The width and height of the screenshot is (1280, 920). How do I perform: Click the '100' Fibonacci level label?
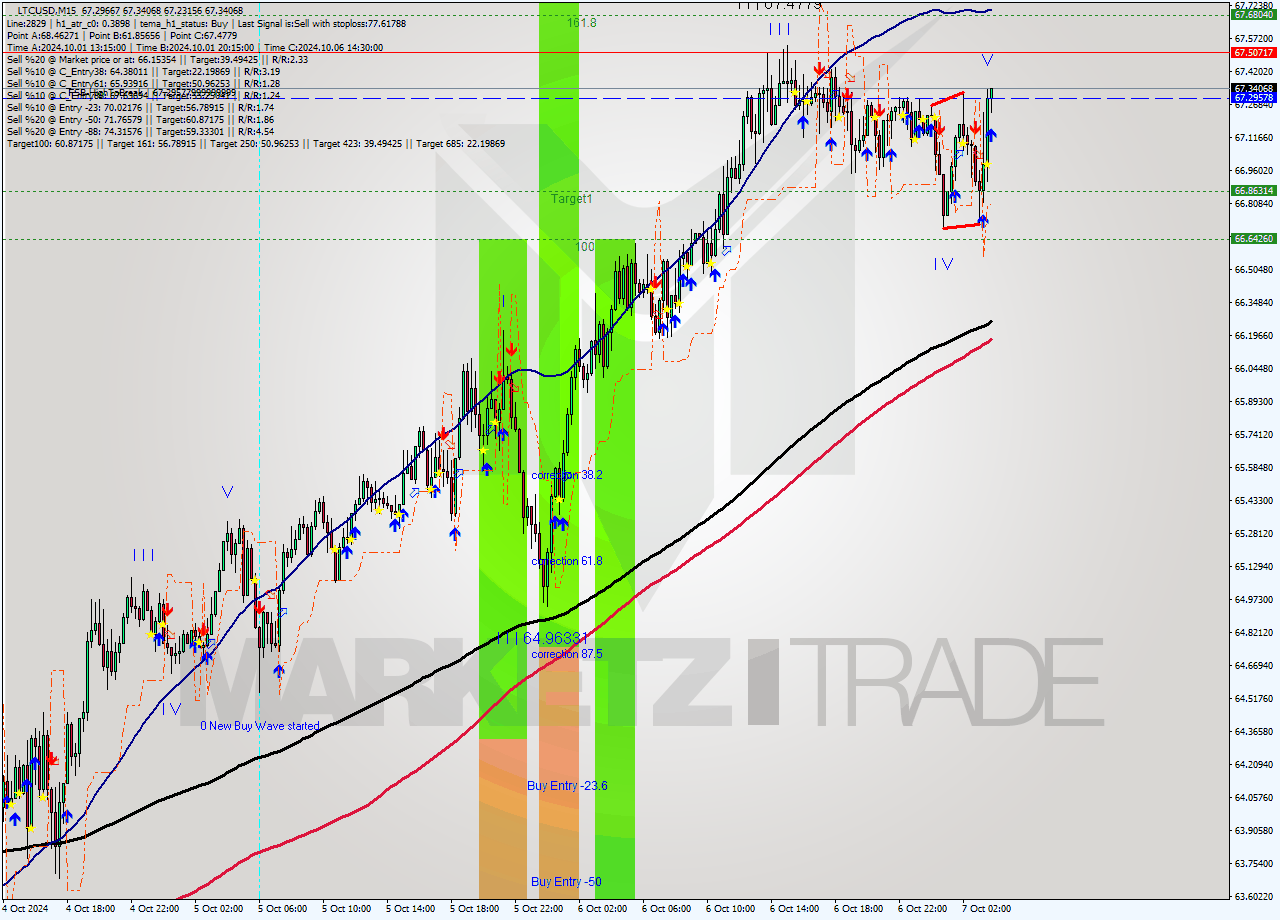pyautogui.click(x=586, y=246)
